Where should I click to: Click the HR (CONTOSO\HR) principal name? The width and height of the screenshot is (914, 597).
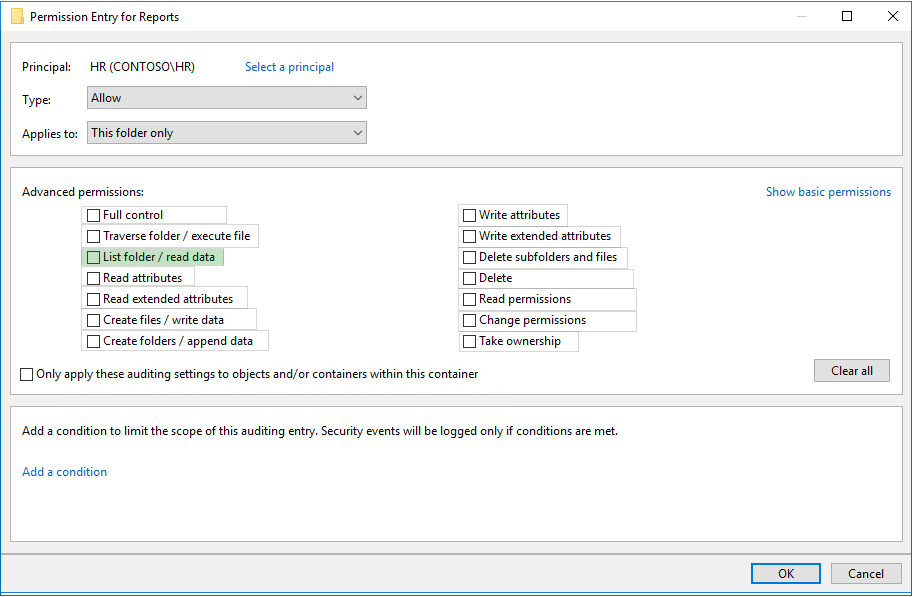[x=142, y=67]
